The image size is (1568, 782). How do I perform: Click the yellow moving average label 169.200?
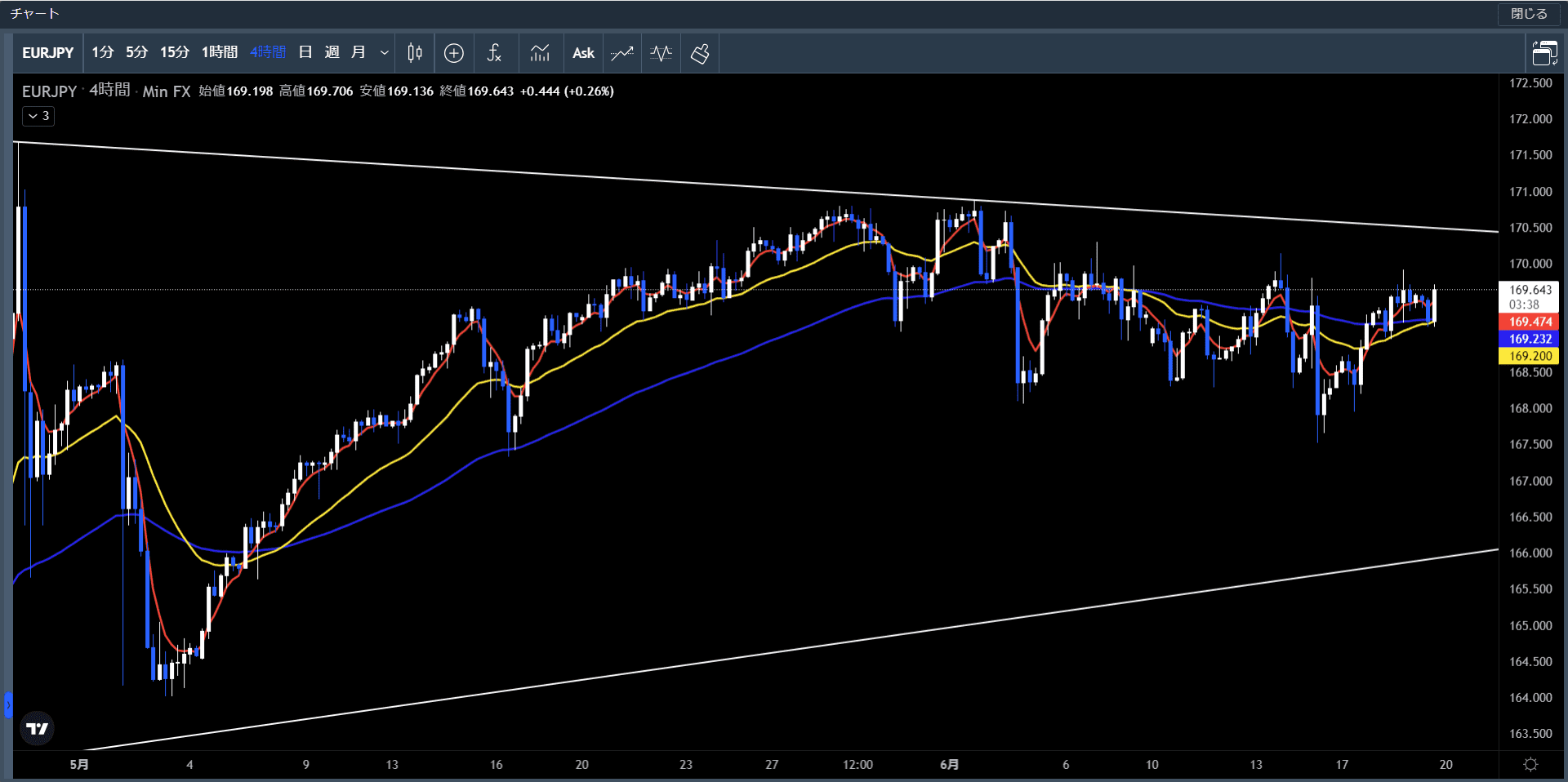point(1529,356)
